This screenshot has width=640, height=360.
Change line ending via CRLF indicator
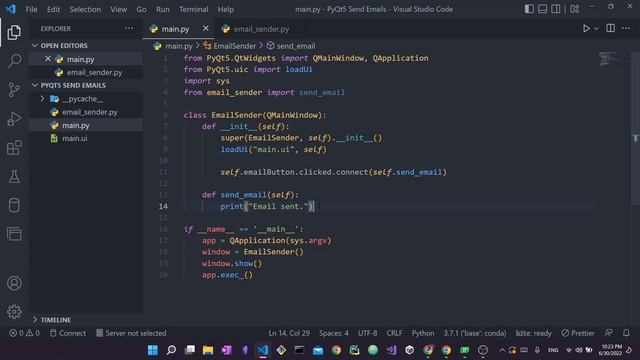pos(394,333)
